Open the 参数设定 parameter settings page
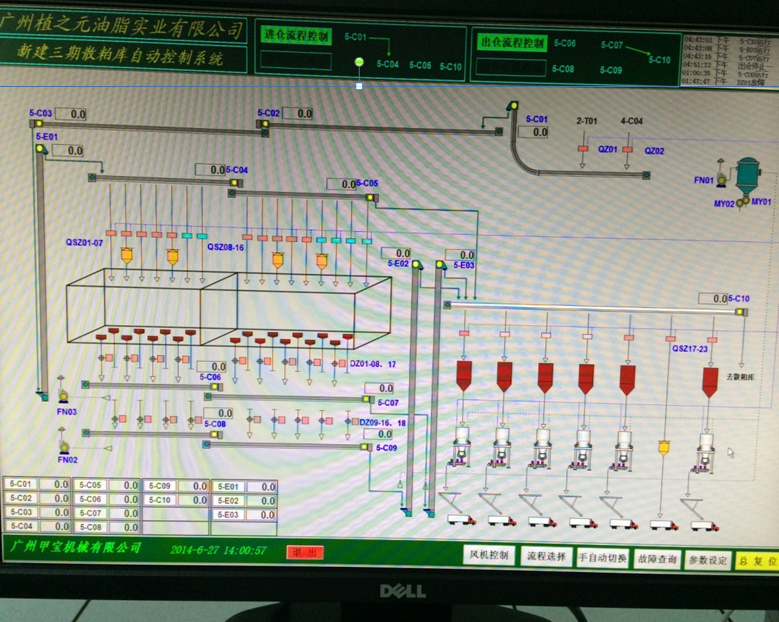The height and width of the screenshot is (622, 779). click(708, 560)
